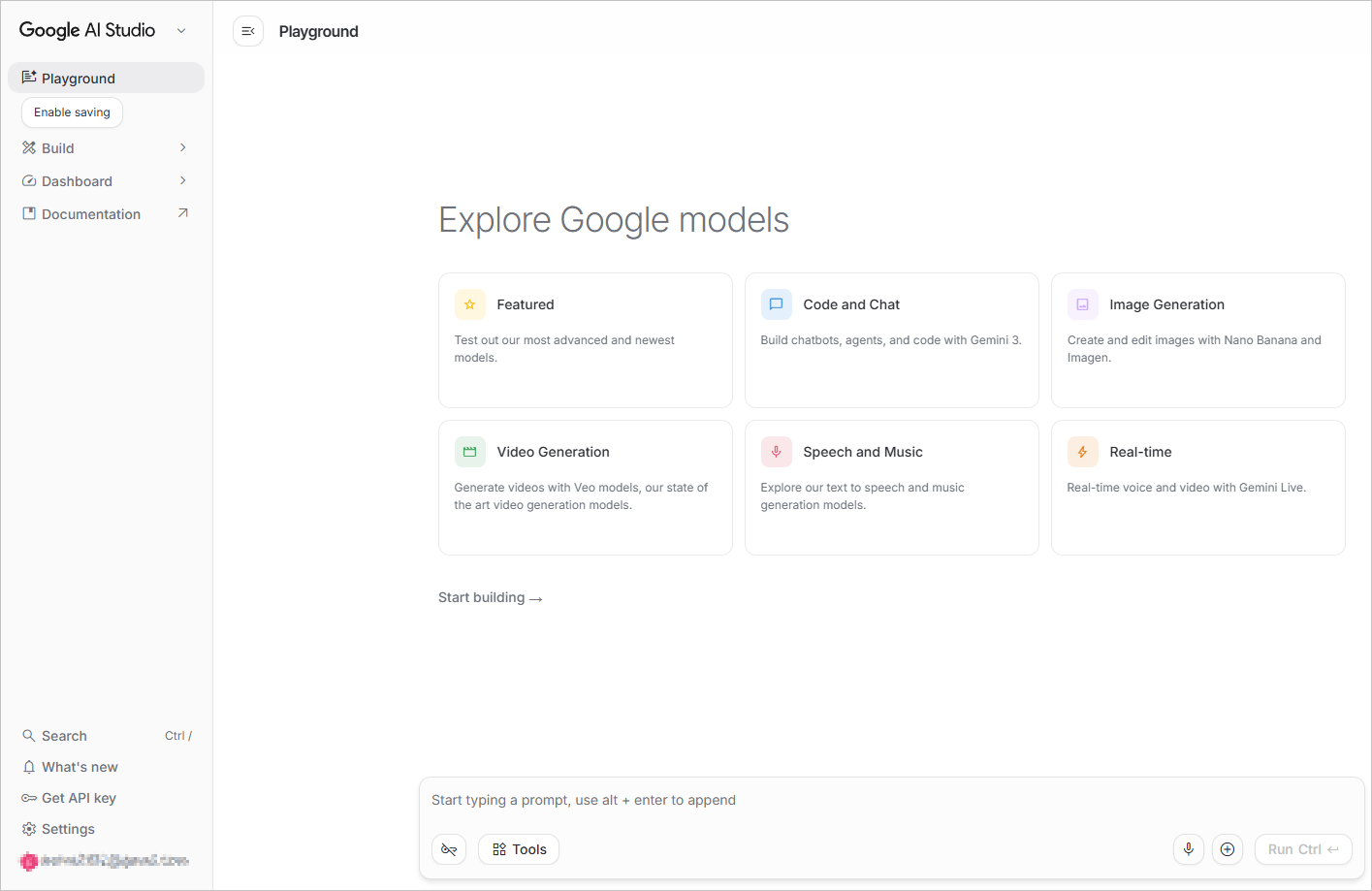The height and width of the screenshot is (891, 1372).
Task: Click the microphone icon in the prompt bar
Action: point(1188,848)
